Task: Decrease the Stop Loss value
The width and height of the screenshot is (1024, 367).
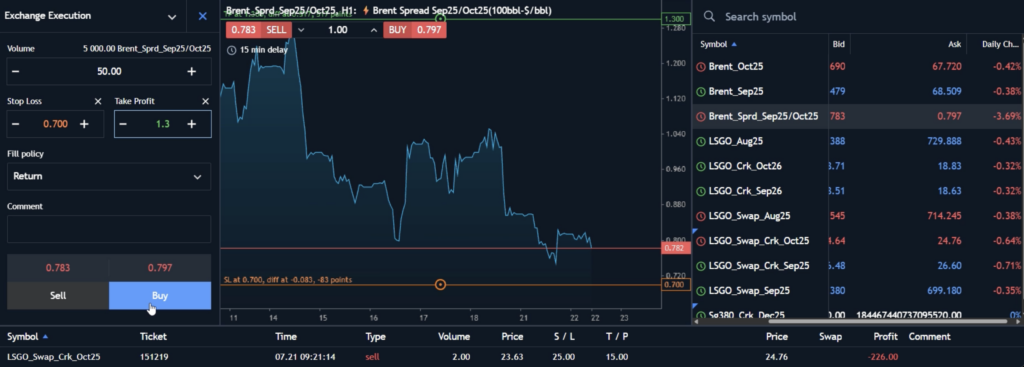Action: [16, 124]
